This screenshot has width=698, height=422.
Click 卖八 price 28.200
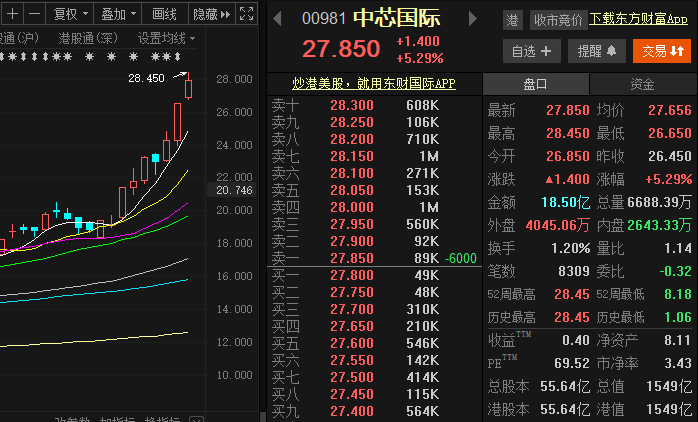point(352,139)
